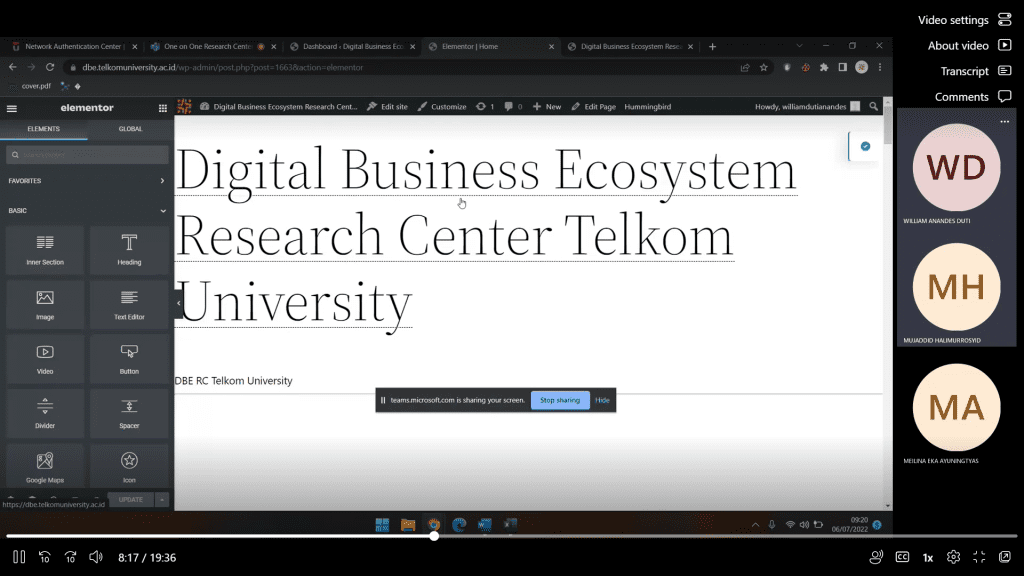Open Comments panel
Viewport: 1024px width, 576px height.
(973, 97)
